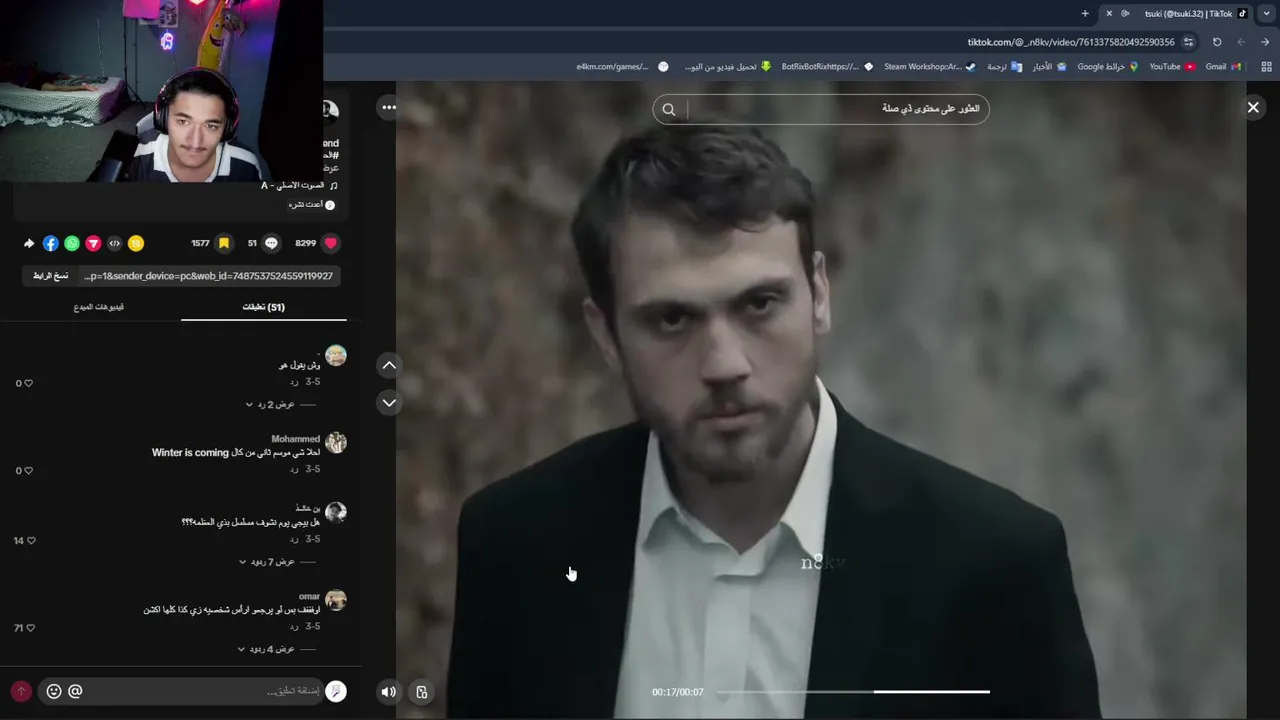Save the video with the bookmark icon
The height and width of the screenshot is (720, 1280).
[224, 243]
